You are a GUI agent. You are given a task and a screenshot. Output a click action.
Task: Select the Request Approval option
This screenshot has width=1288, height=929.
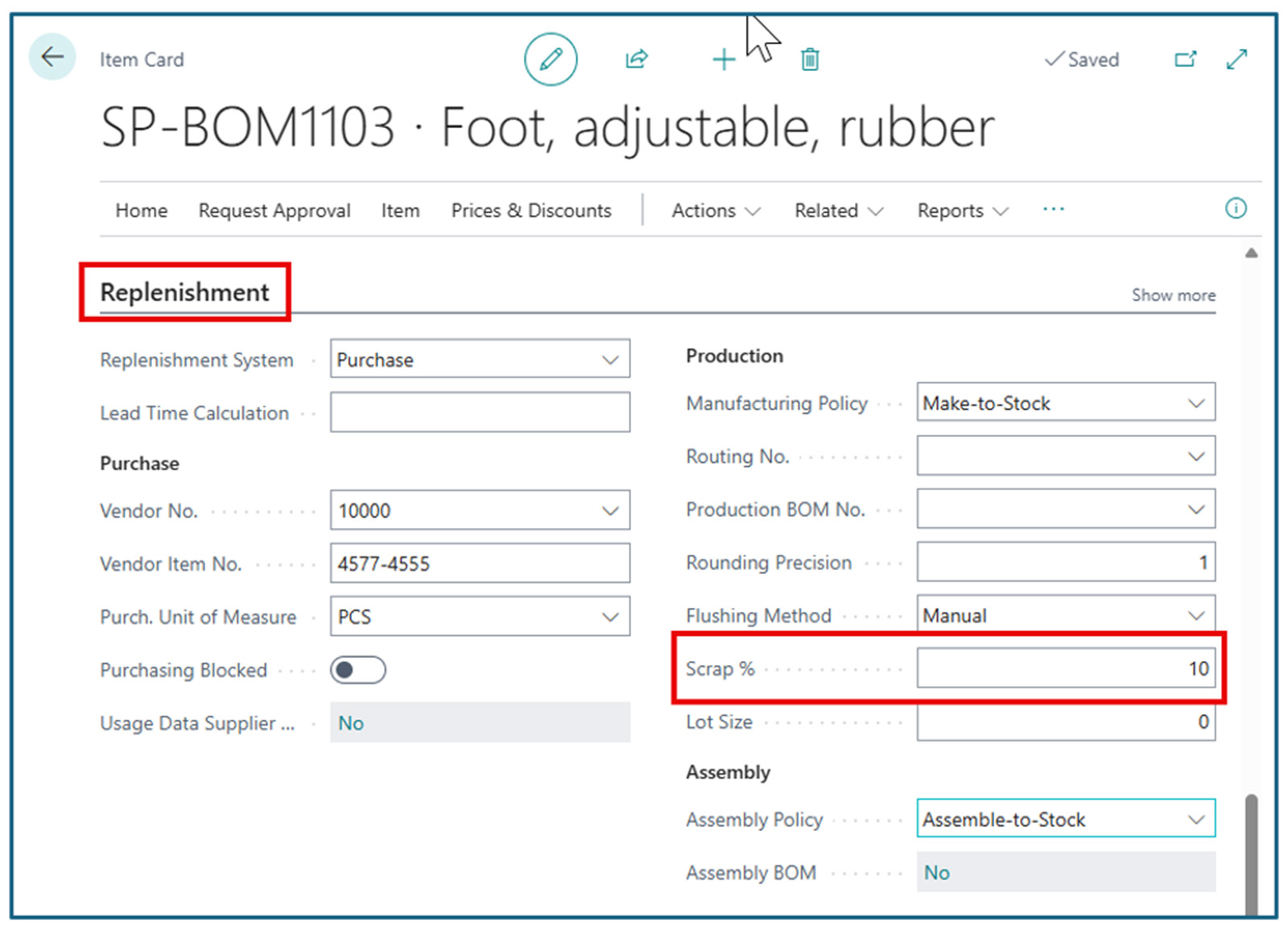[x=274, y=210]
